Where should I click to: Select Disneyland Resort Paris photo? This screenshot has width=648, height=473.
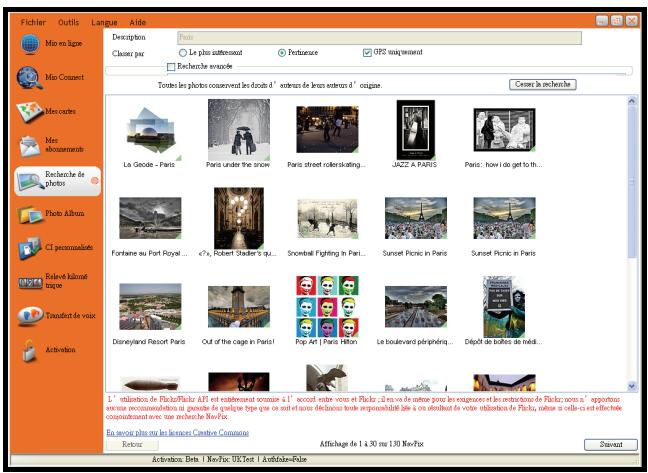(x=150, y=307)
